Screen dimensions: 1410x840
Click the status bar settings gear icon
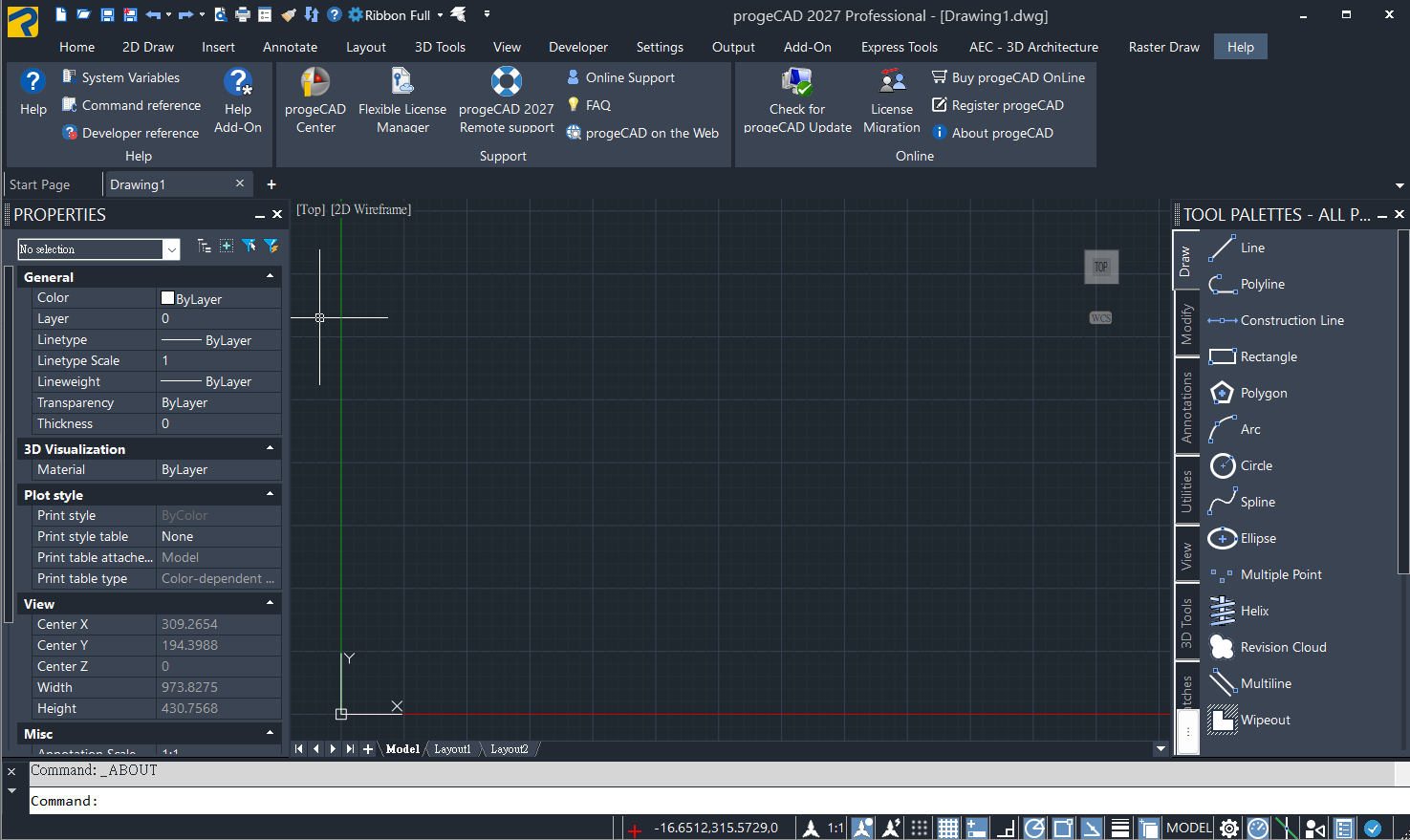click(x=1229, y=828)
